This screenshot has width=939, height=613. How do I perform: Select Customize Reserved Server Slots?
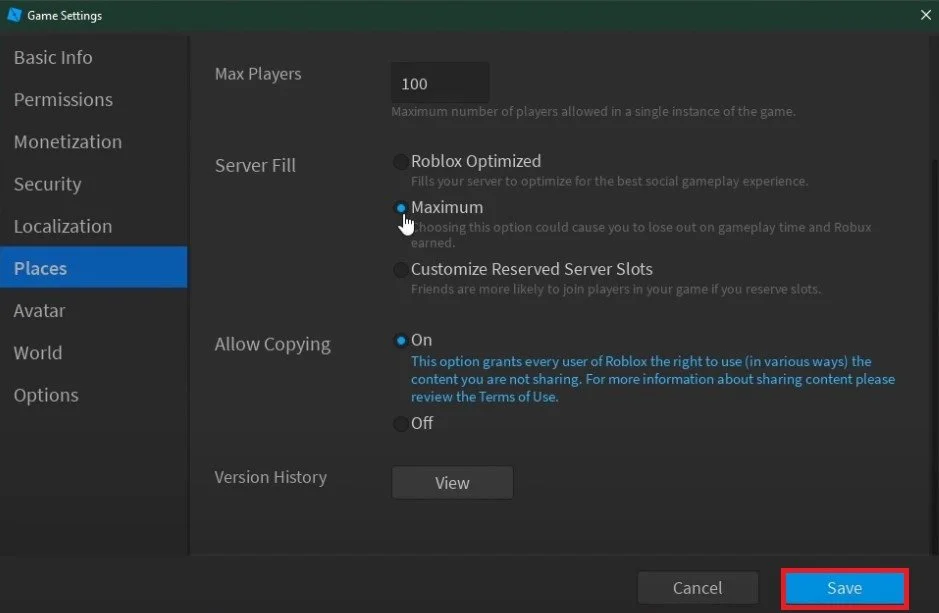tap(401, 269)
